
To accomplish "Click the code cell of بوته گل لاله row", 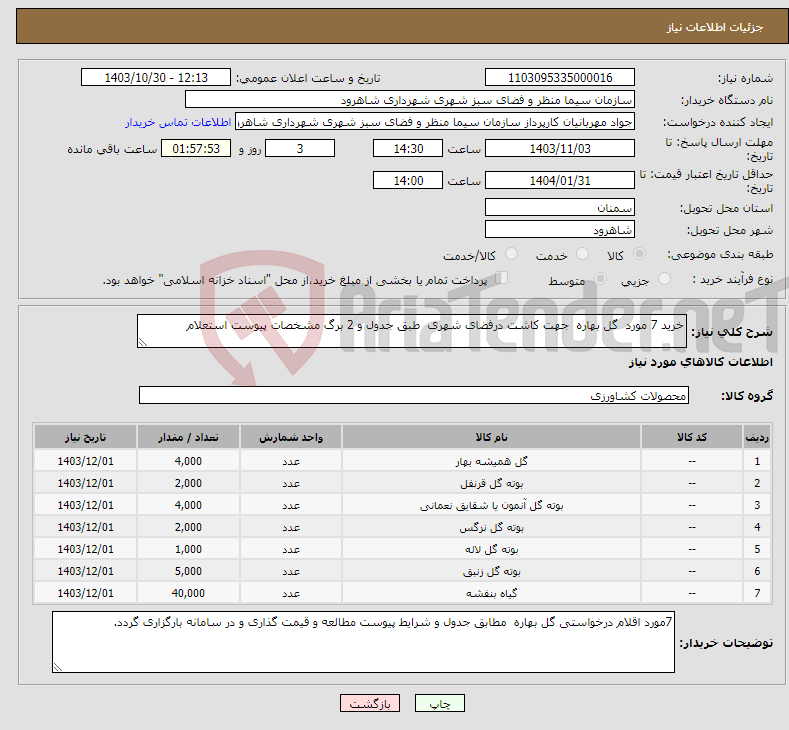I will (692, 549).
